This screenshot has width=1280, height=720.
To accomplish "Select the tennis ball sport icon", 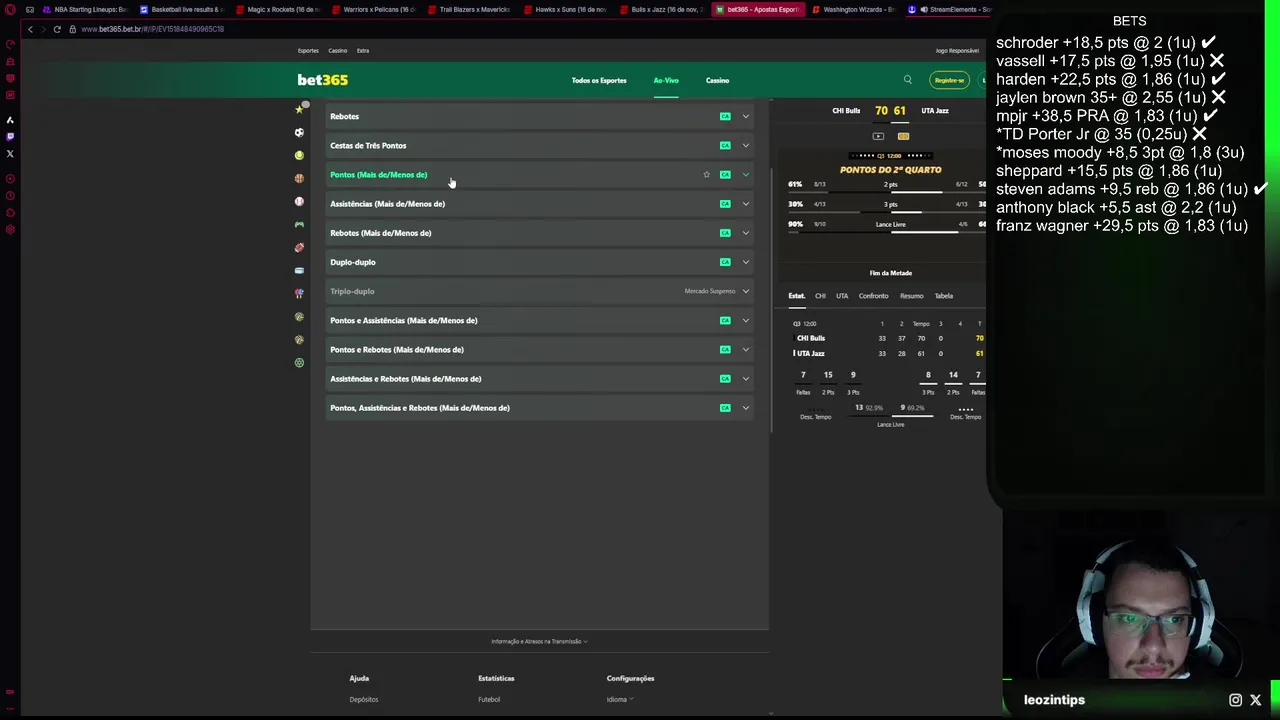I will click(299, 155).
